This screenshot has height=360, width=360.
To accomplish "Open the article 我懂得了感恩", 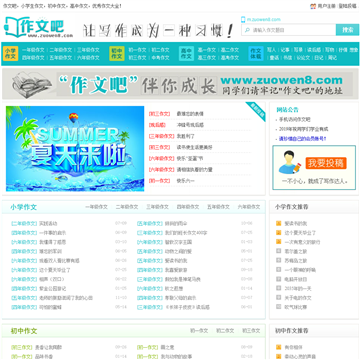I will [x=52, y=242].
